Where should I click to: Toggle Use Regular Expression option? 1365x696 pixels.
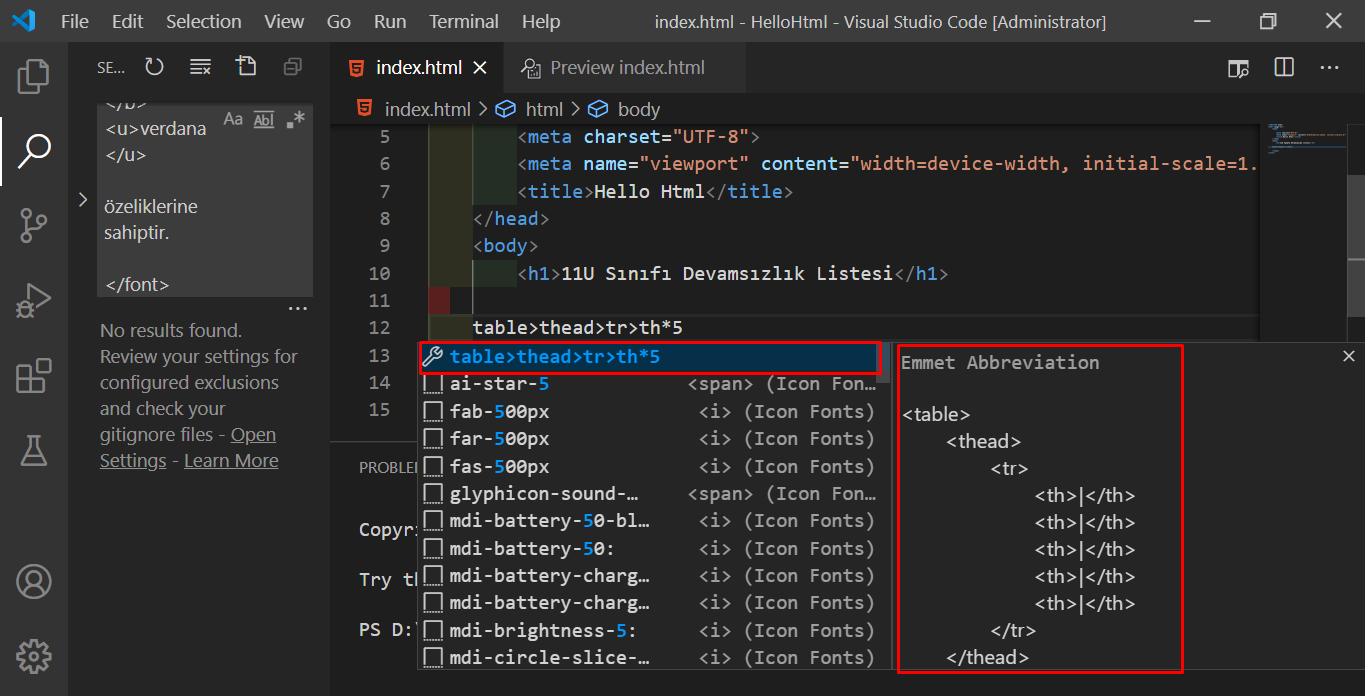295,120
